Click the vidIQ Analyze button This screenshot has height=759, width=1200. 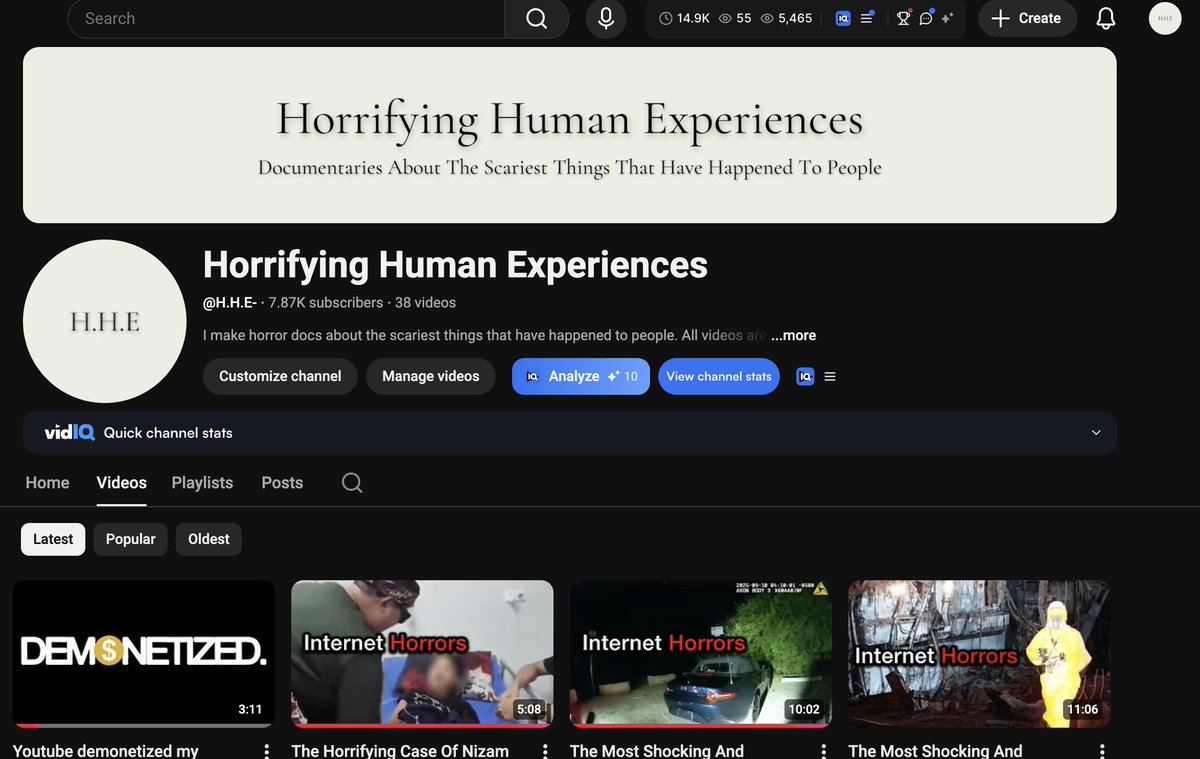(581, 376)
